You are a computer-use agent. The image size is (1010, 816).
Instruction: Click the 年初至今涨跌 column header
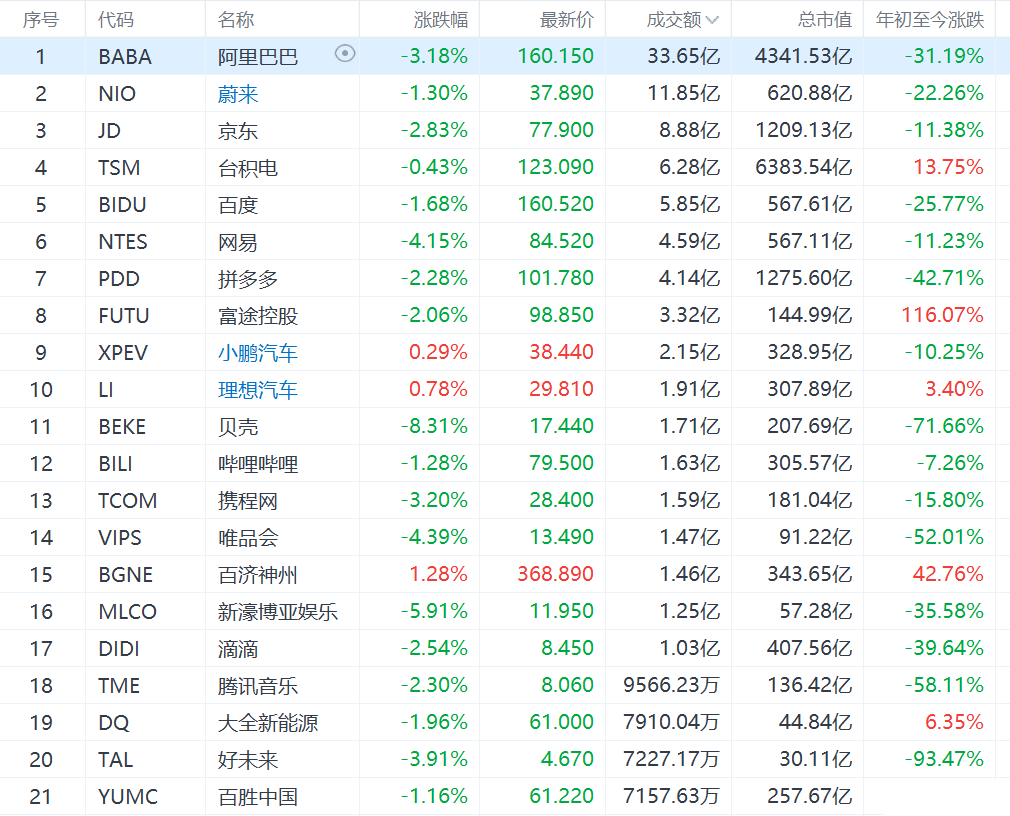coord(930,20)
